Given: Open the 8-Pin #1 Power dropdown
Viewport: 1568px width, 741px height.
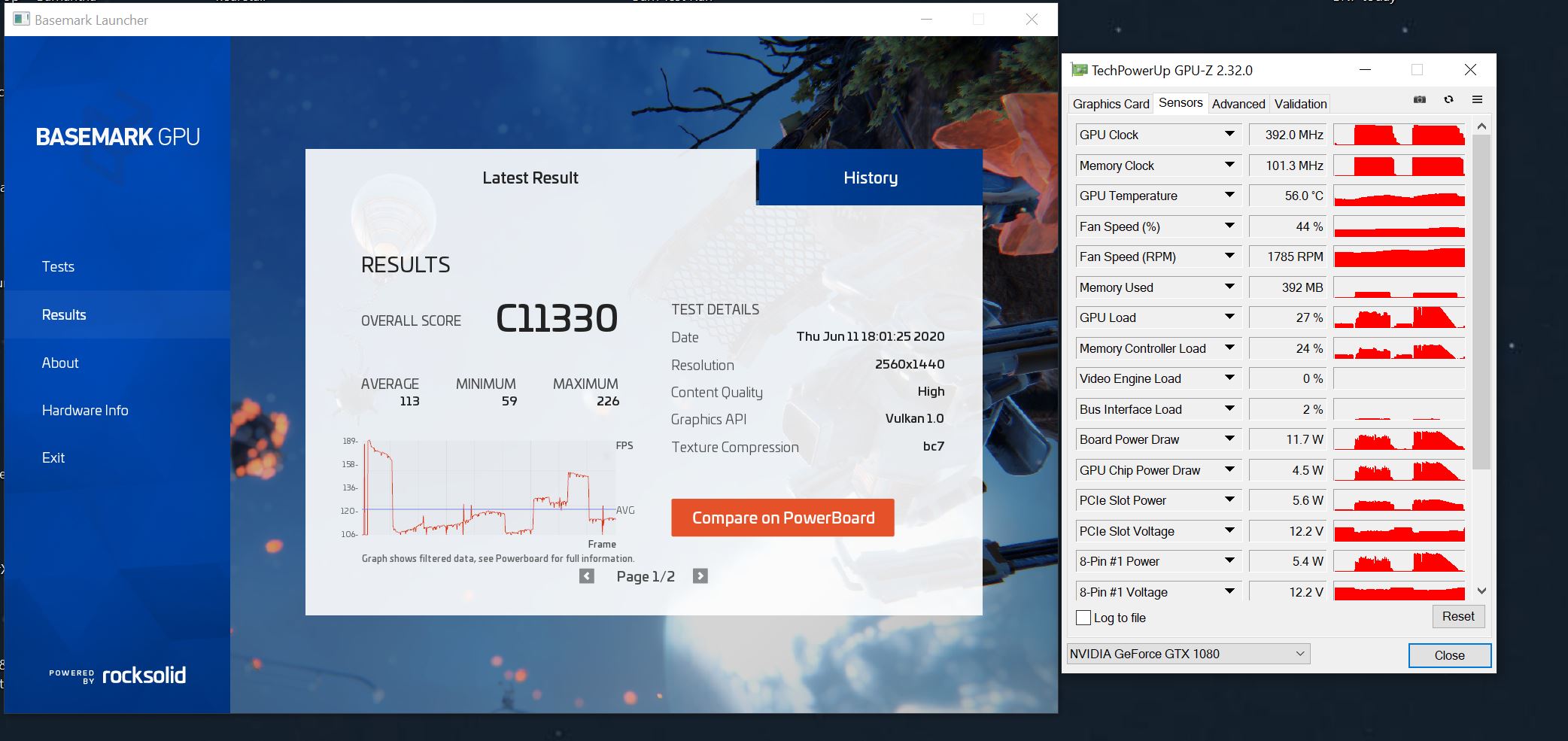Looking at the screenshot, I should (x=1229, y=561).
